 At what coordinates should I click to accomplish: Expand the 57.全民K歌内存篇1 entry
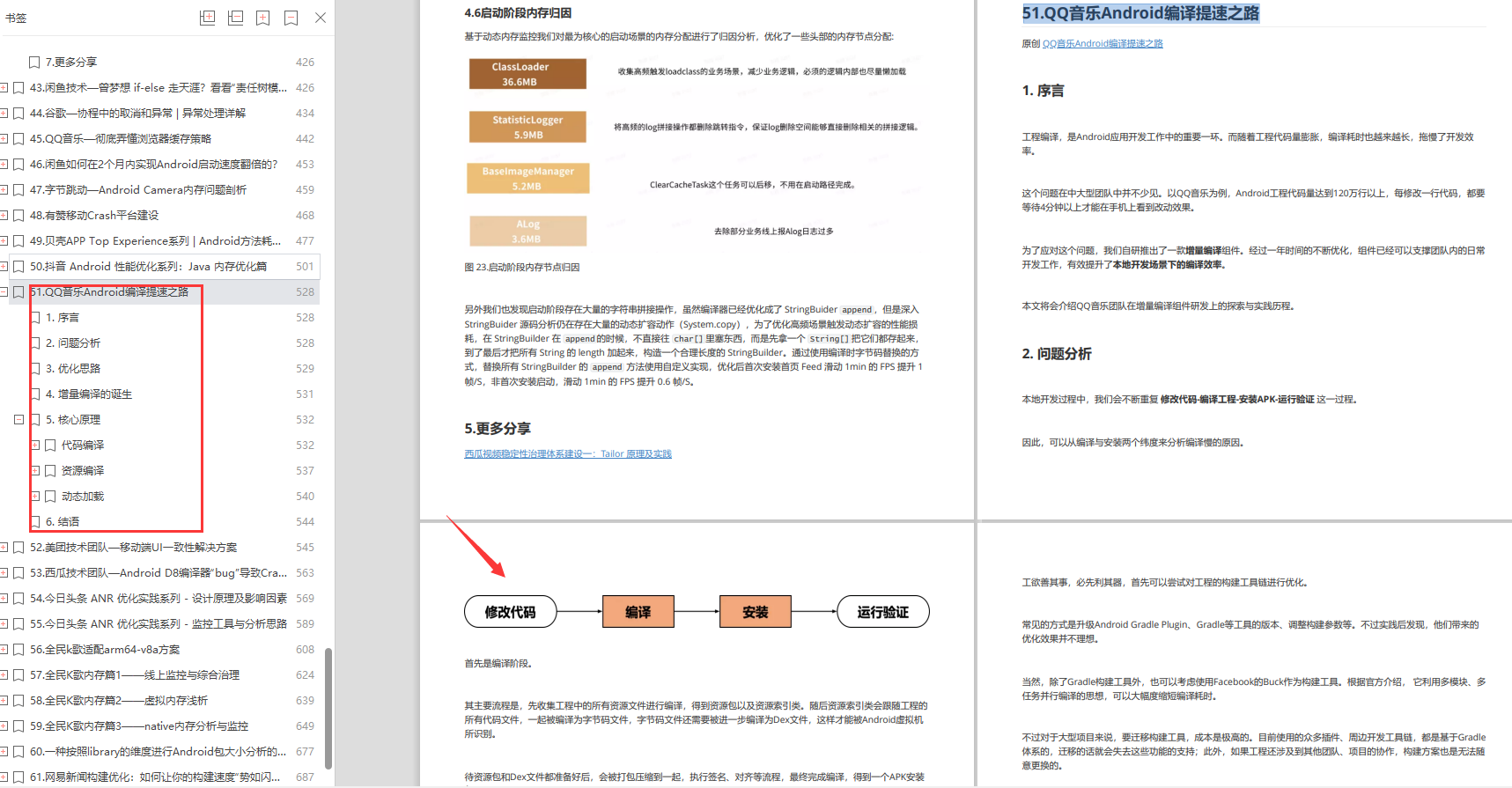click(4, 675)
